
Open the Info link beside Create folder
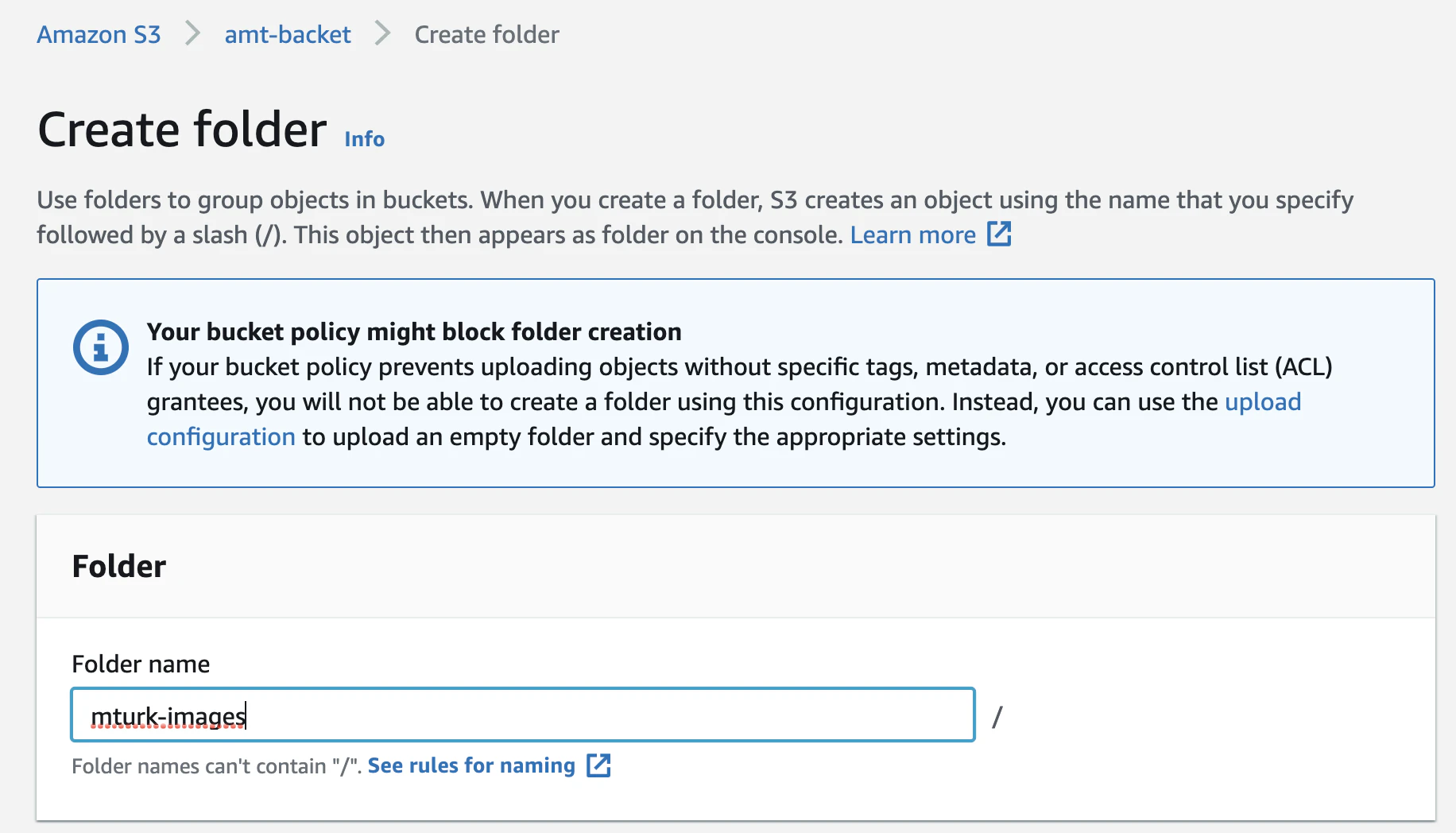(x=364, y=138)
